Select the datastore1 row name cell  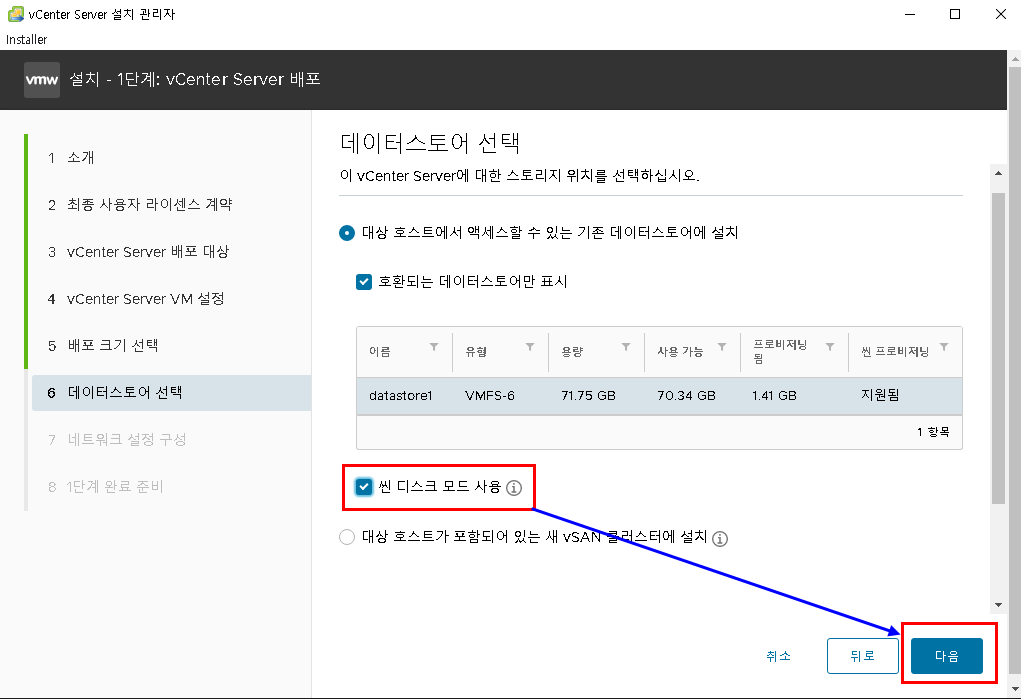400,395
